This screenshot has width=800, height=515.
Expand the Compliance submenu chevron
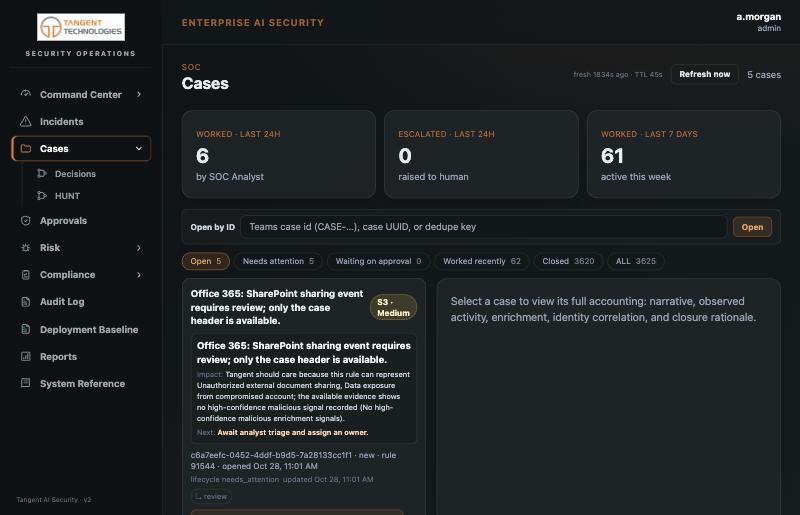[139, 275]
